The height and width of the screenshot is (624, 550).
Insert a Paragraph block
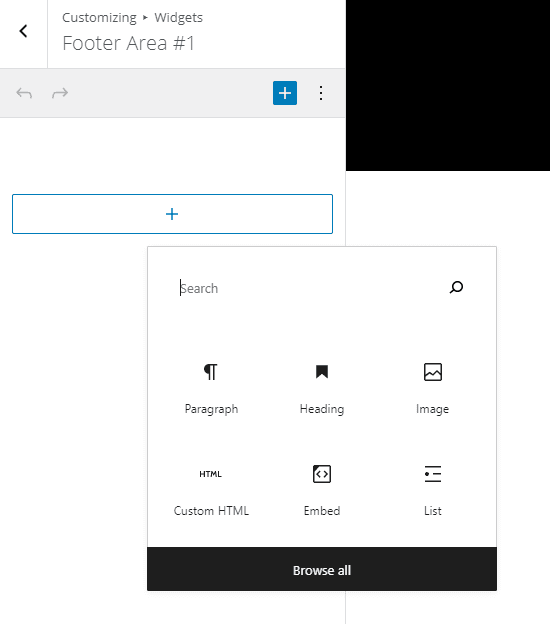[211, 388]
